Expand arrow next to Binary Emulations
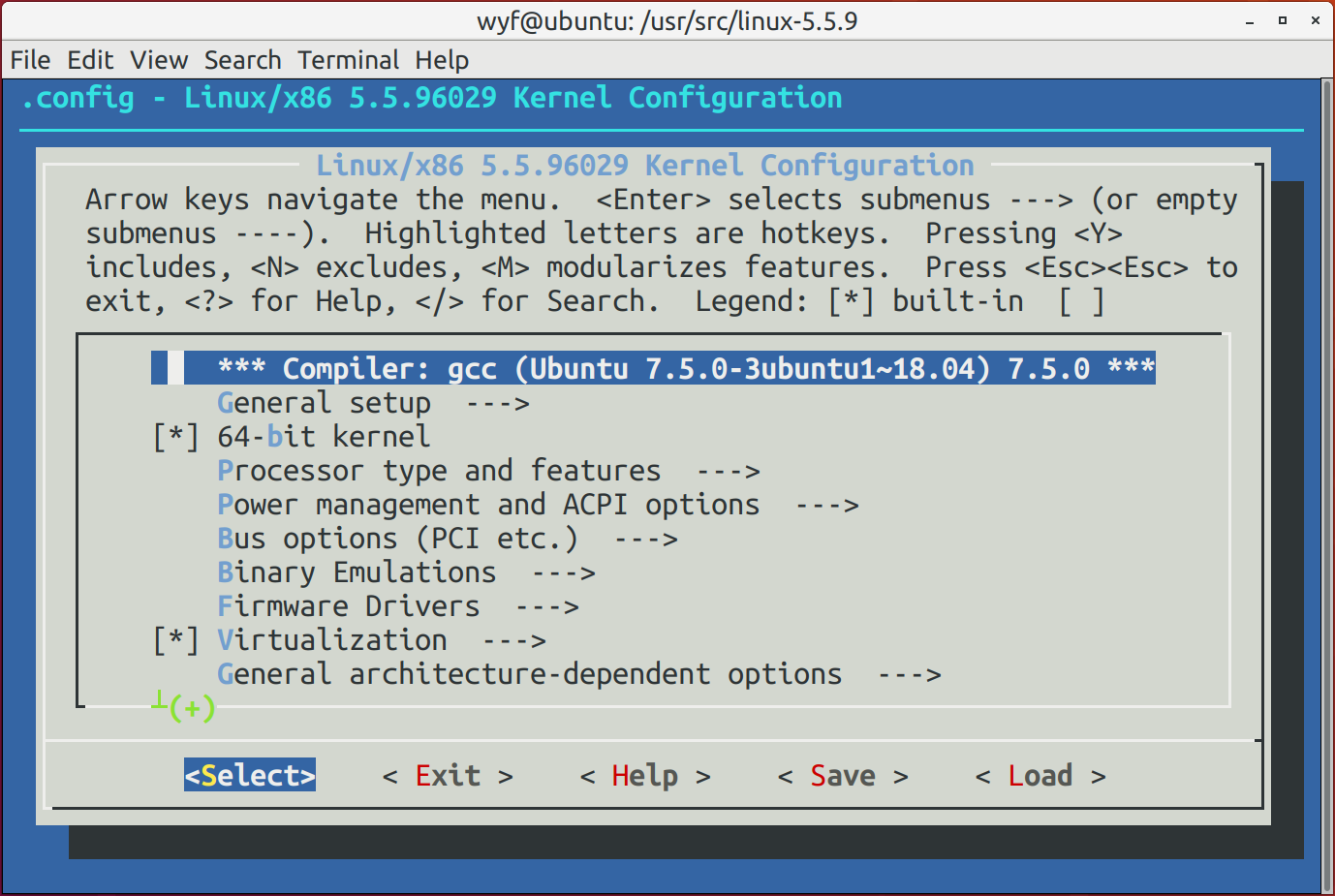Image resolution: width=1335 pixels, height=896 pixels. [x=564, y=573]
